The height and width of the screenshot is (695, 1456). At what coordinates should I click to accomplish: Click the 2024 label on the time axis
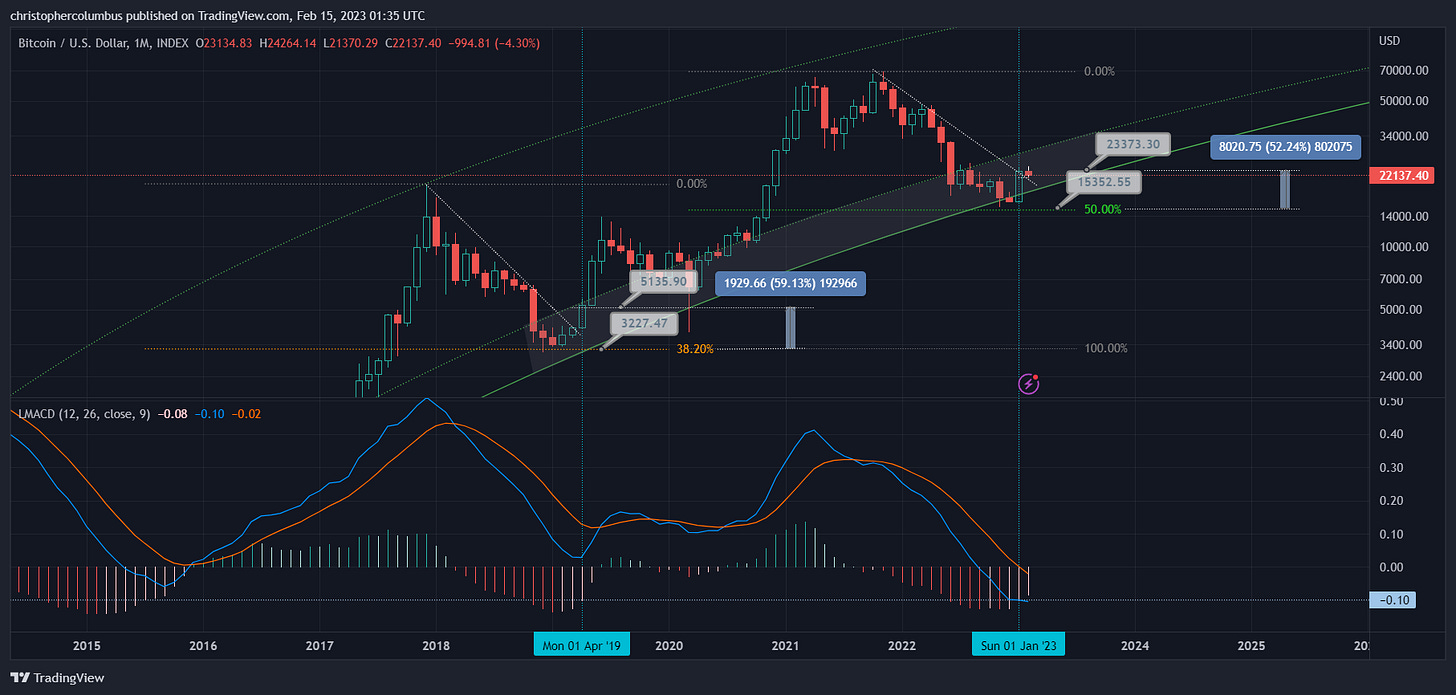[1135, 646]
